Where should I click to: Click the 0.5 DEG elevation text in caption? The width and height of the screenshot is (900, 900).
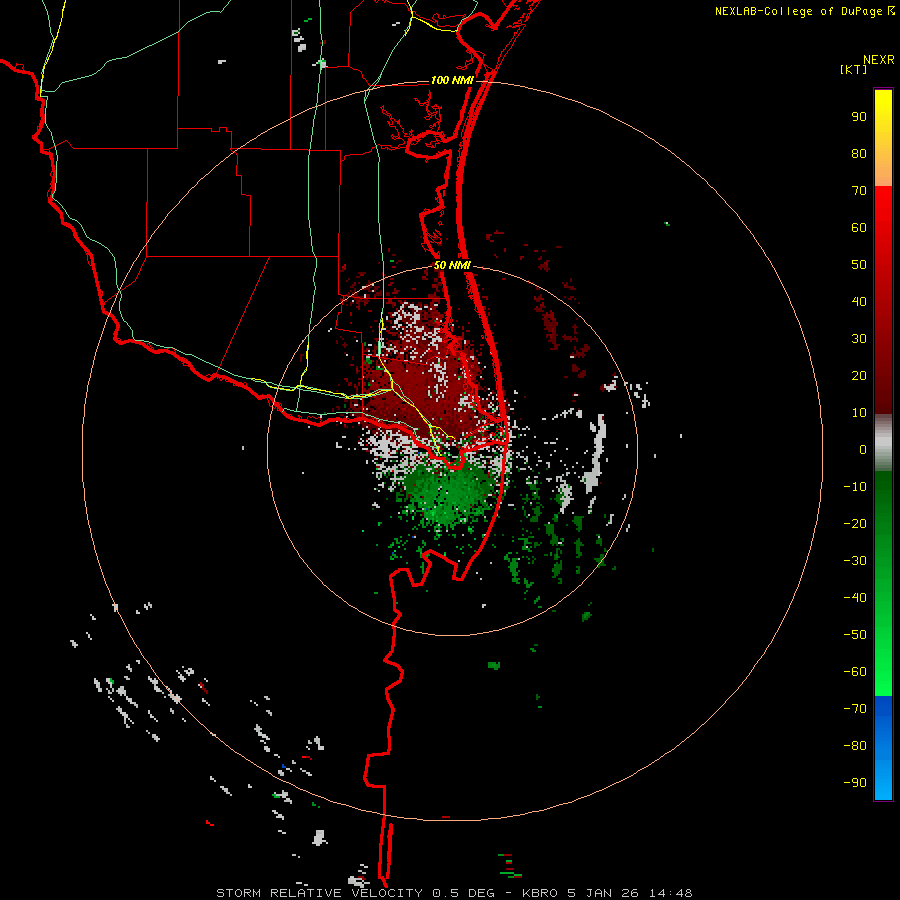(463, 893)
